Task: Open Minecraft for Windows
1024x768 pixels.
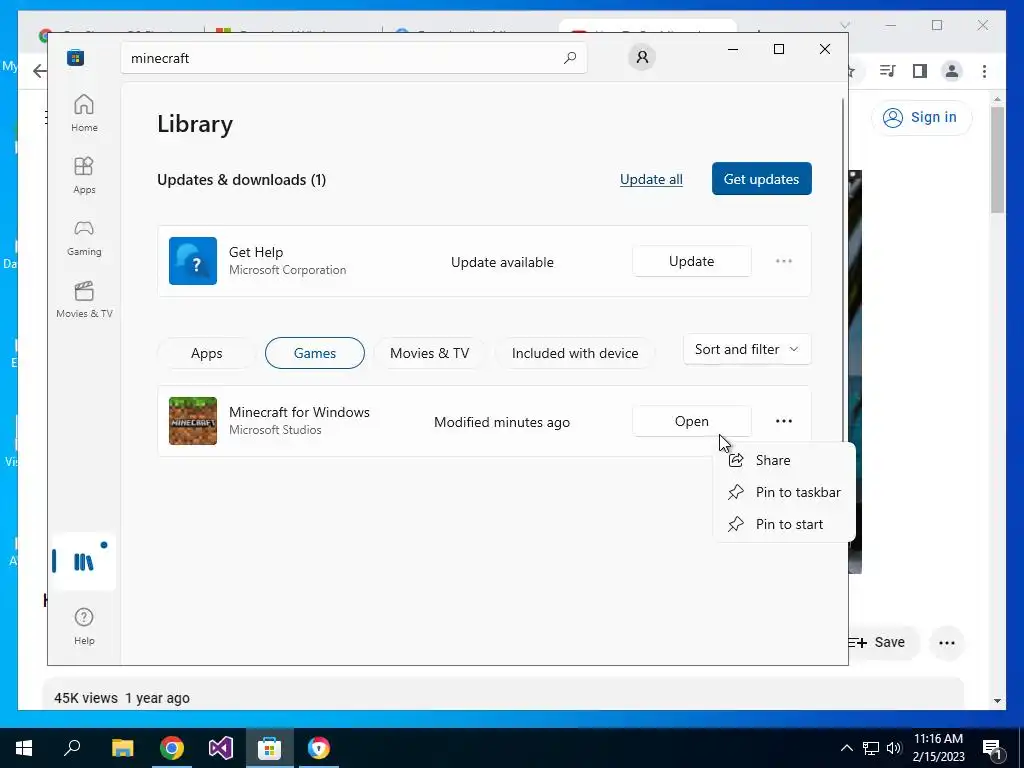Action: (692, 421)
